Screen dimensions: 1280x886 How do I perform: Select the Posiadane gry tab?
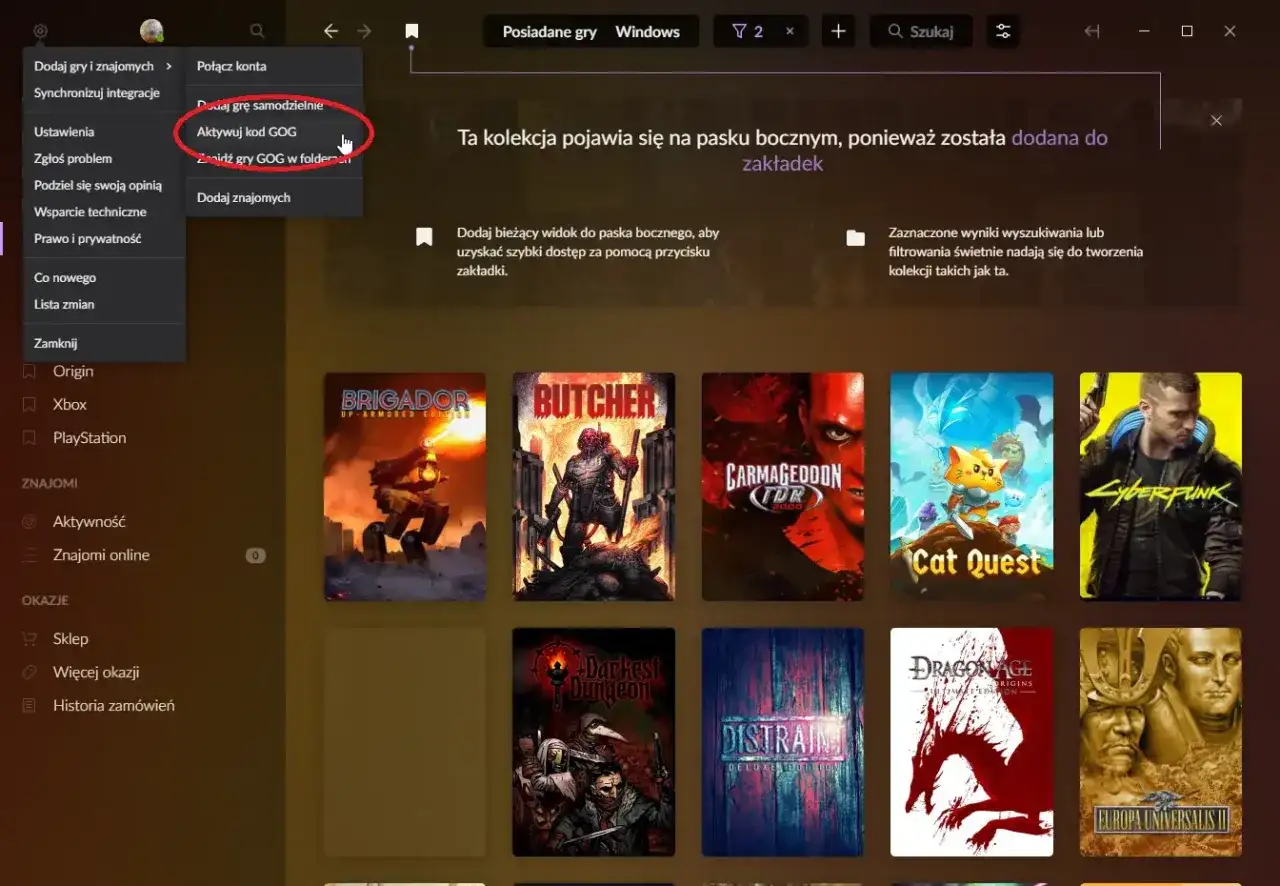coord(549,31)
